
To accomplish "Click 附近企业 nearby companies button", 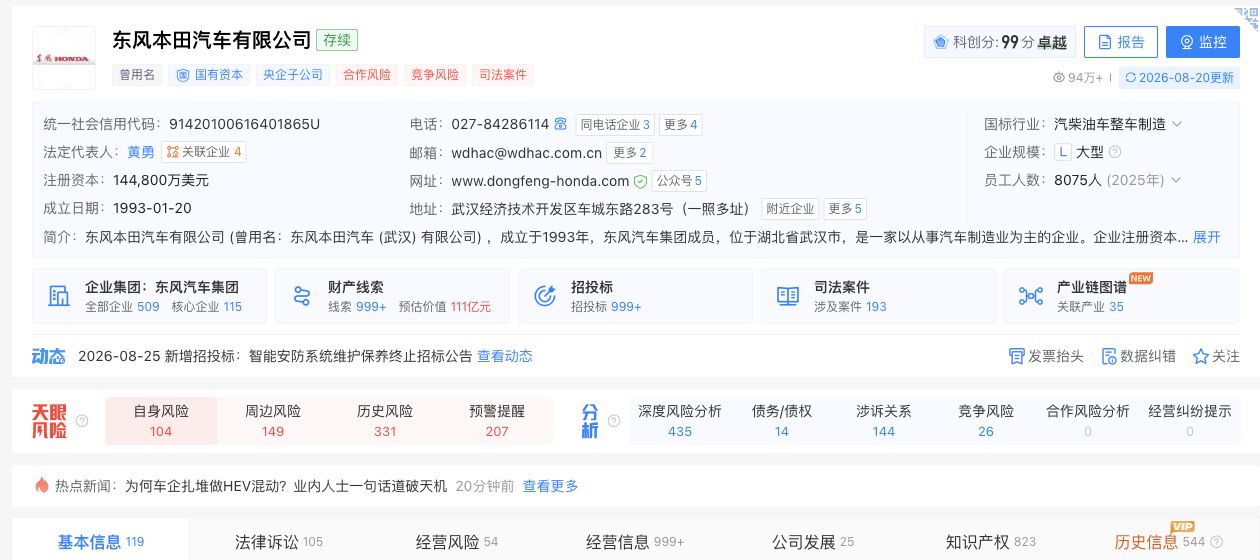I will coord(790,209).
